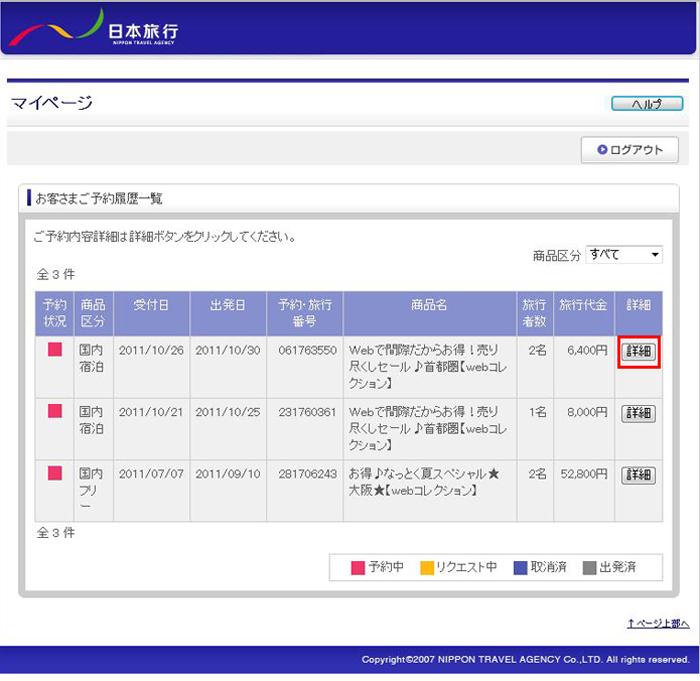Click product name お得♪なっとく夏スペシャル★大阪
This screenshot has height=681, width=700.
click(x=424, y=482)
